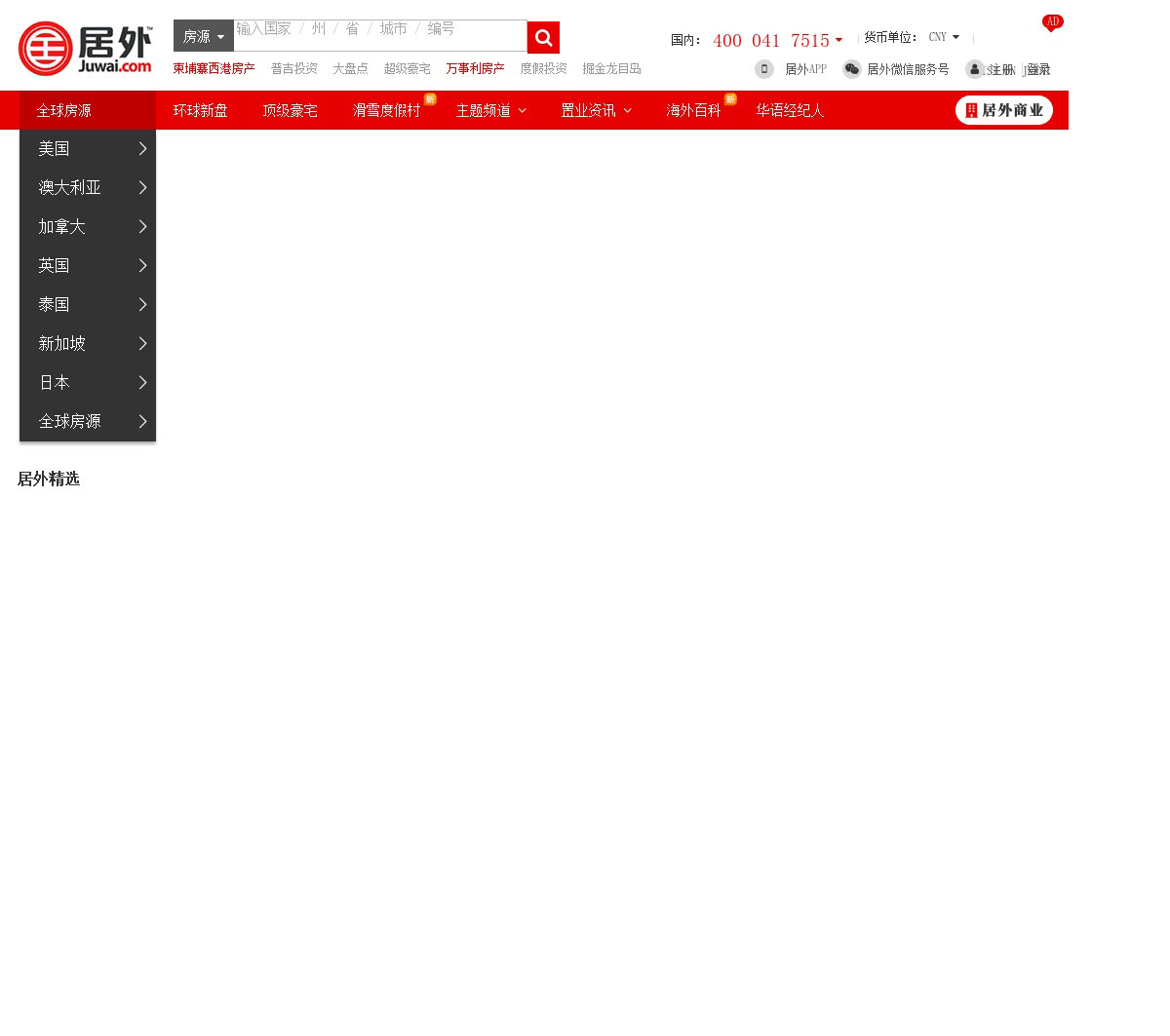Click the 居外APP link

click(x=806, y=70)
